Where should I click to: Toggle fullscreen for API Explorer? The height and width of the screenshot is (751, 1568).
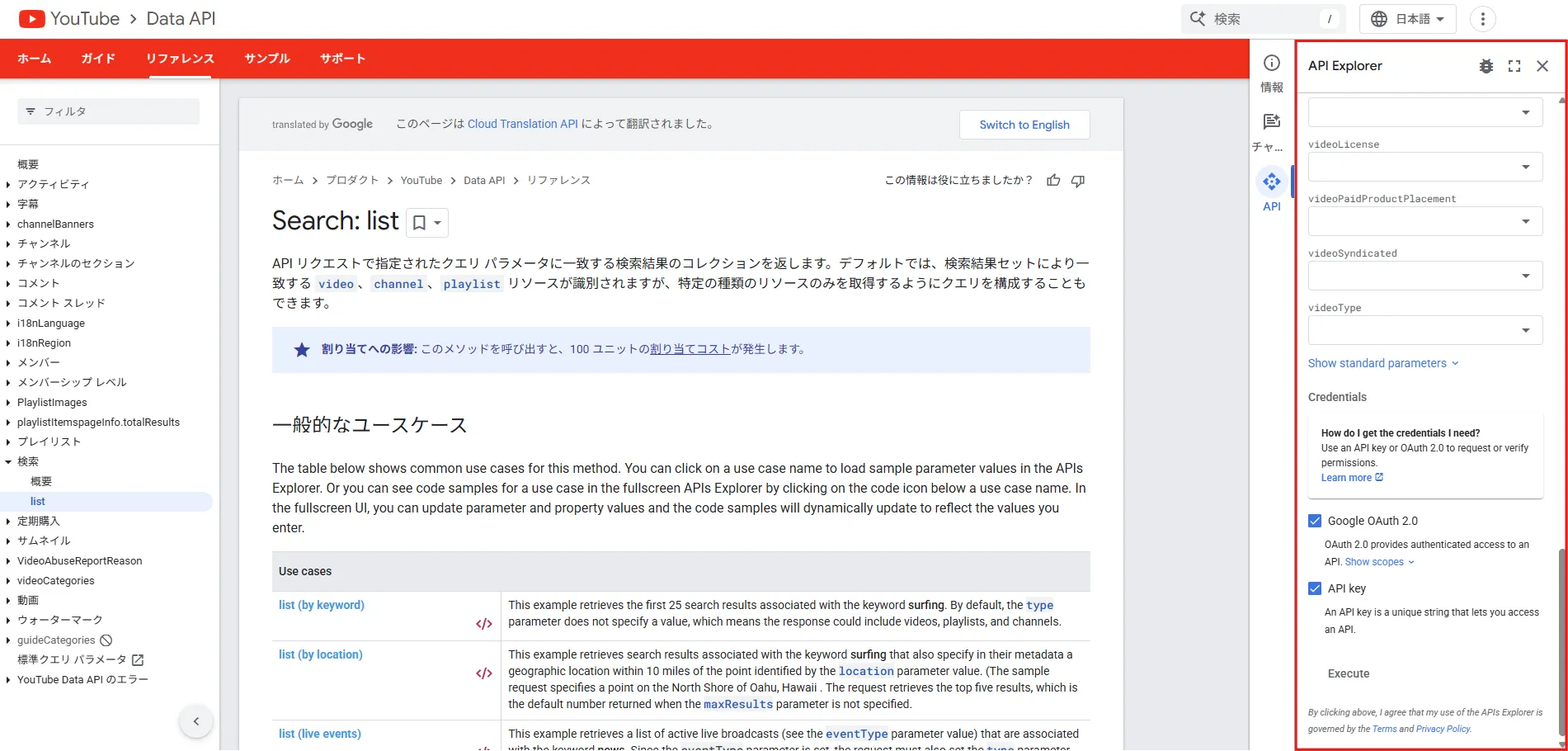(x=1514, y=66)
